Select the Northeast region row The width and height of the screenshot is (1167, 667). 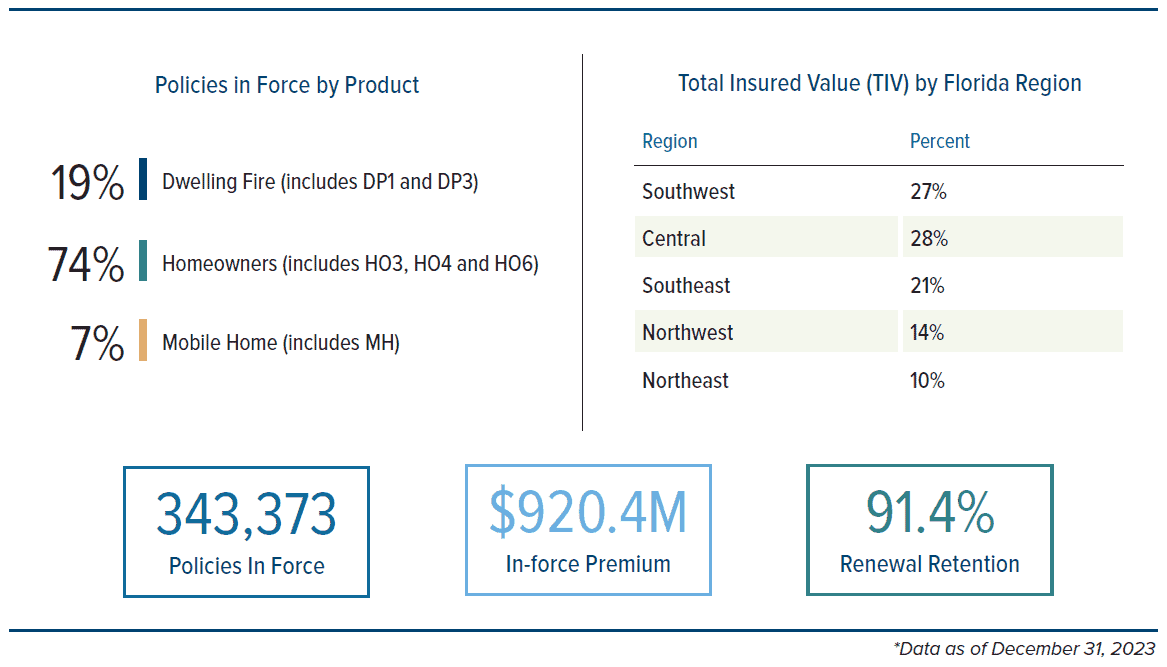coord(879,380)
